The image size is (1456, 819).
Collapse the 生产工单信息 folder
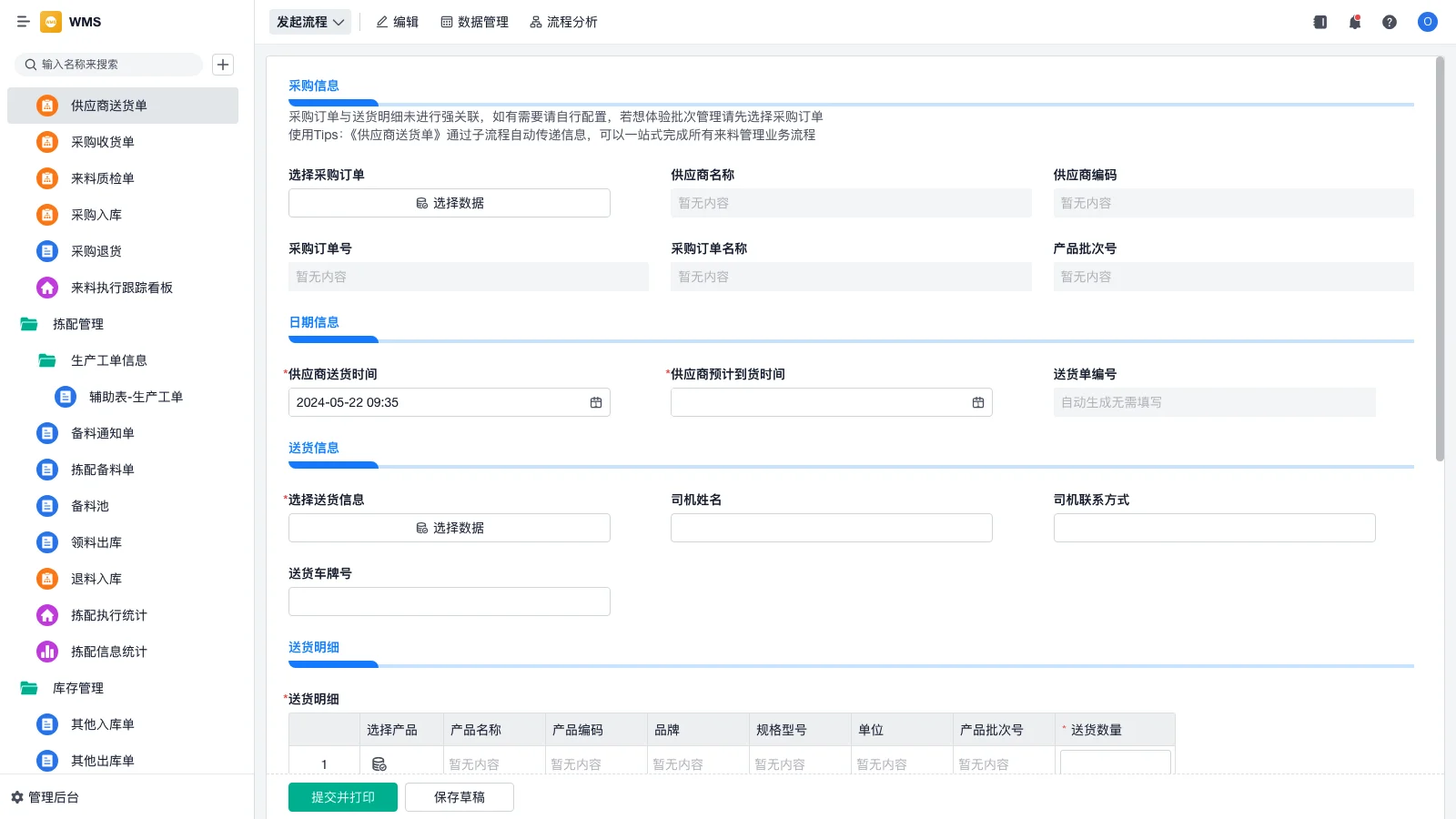click(47, 360)
